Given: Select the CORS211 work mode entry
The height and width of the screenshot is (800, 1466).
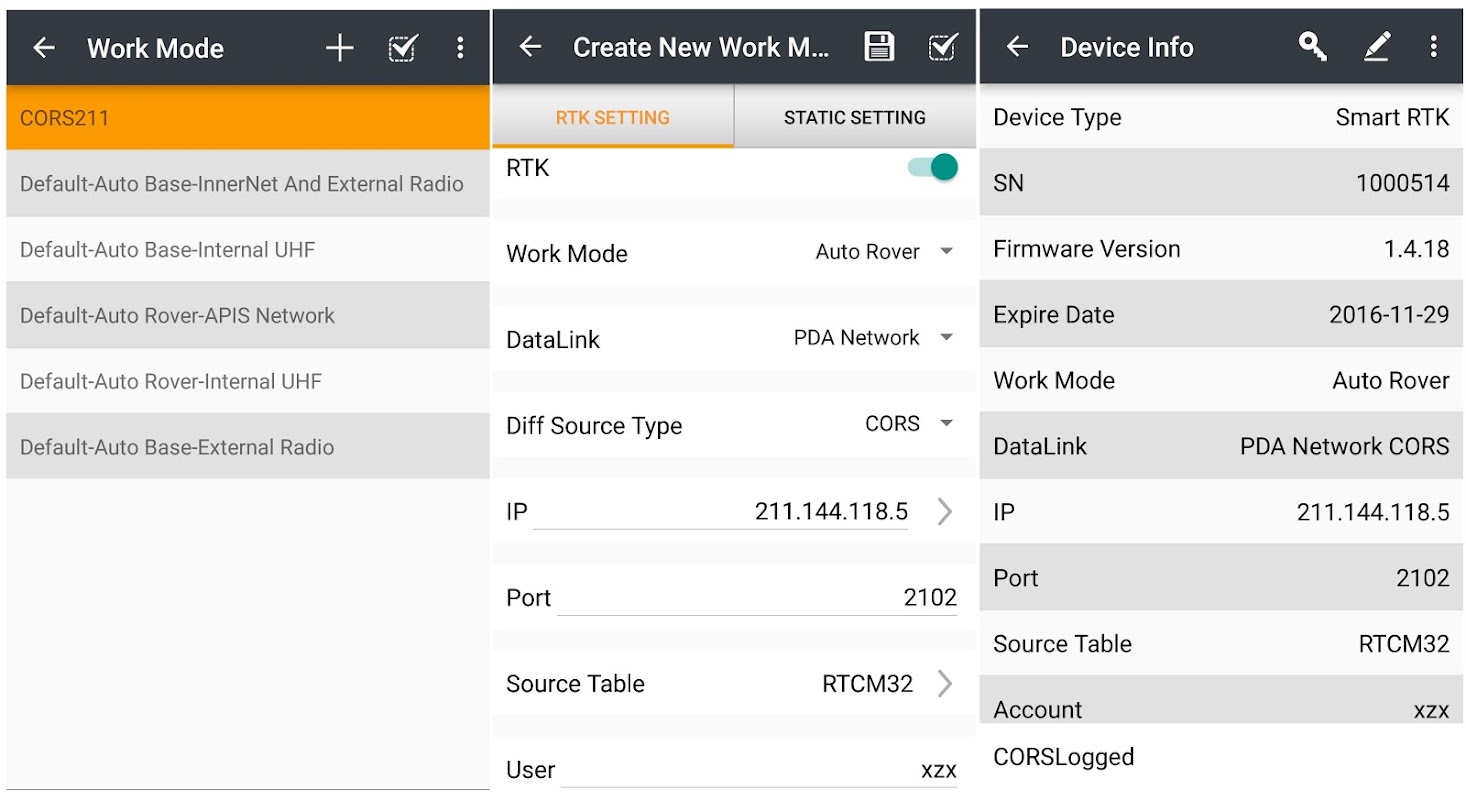Looking at the screenshot, I should coord(248,118).
